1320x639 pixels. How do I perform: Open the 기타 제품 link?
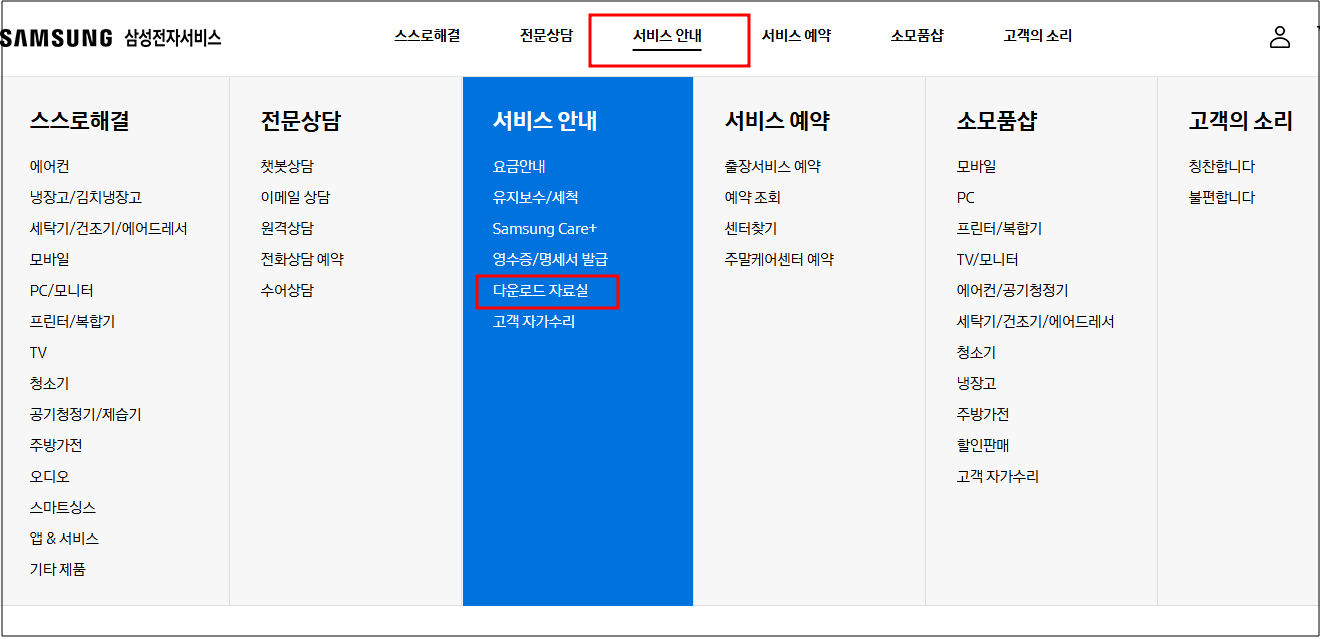point(58,570)
